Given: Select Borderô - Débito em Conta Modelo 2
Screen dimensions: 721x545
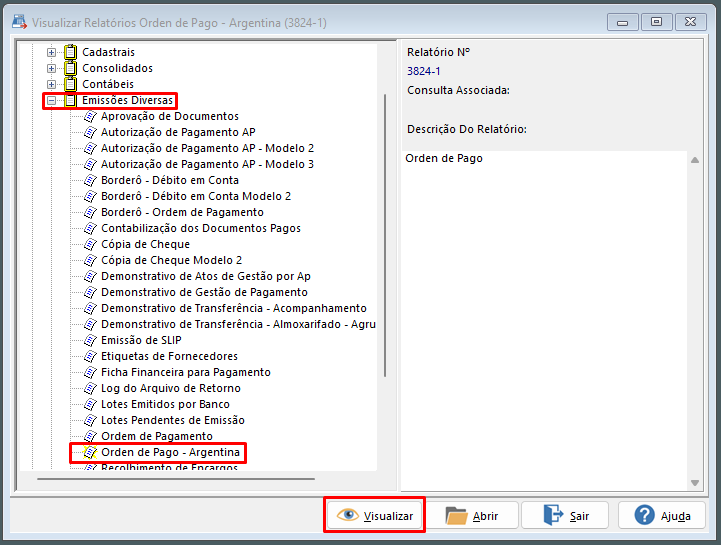Looking at the screenshot, I should (x=196, y=196).
